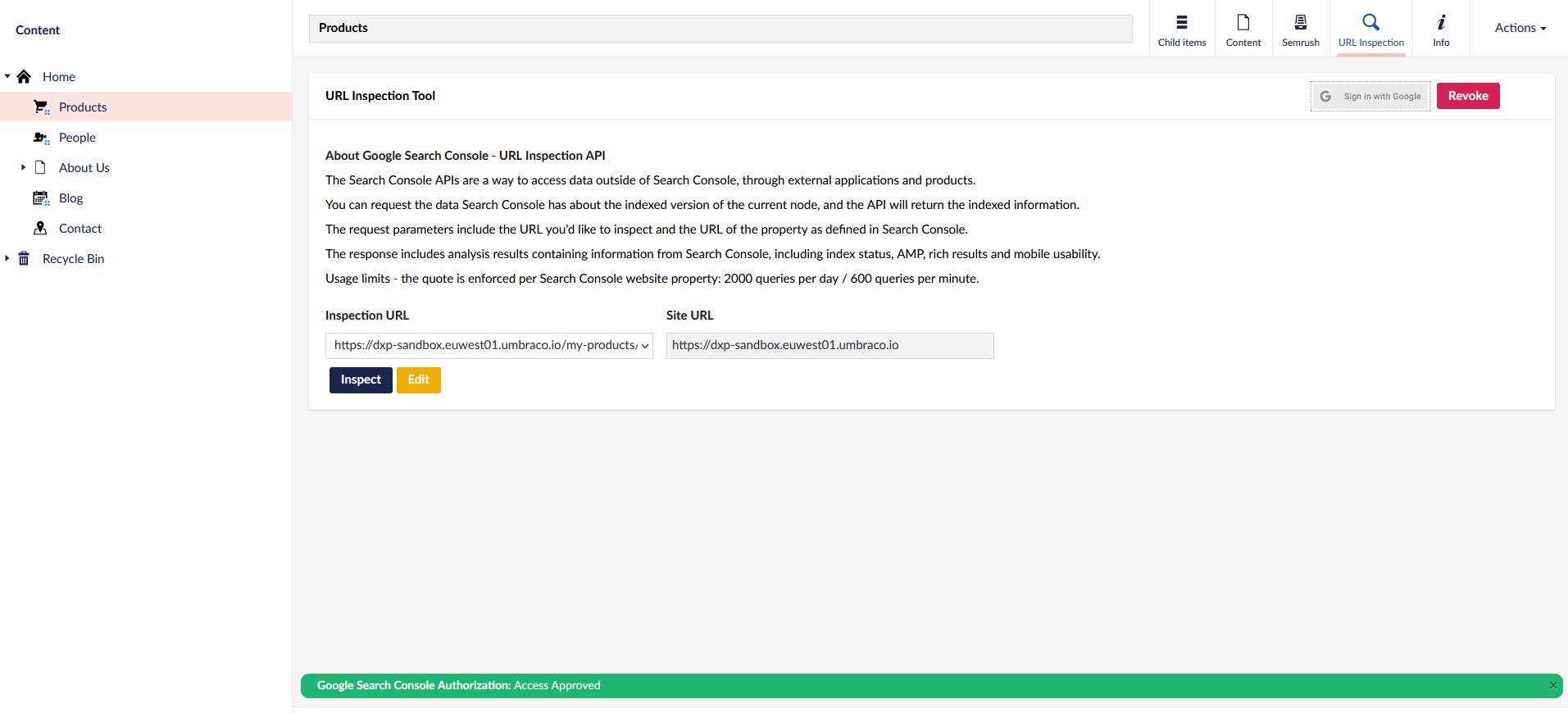Click the Products shopping cart icon
Viewport: 1568px width, 713px height.
tap(40, 107)
